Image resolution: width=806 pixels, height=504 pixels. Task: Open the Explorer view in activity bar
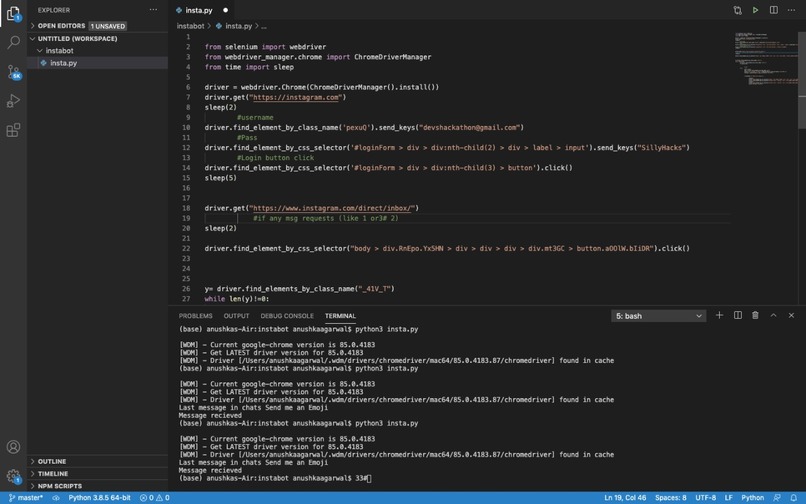13,13
